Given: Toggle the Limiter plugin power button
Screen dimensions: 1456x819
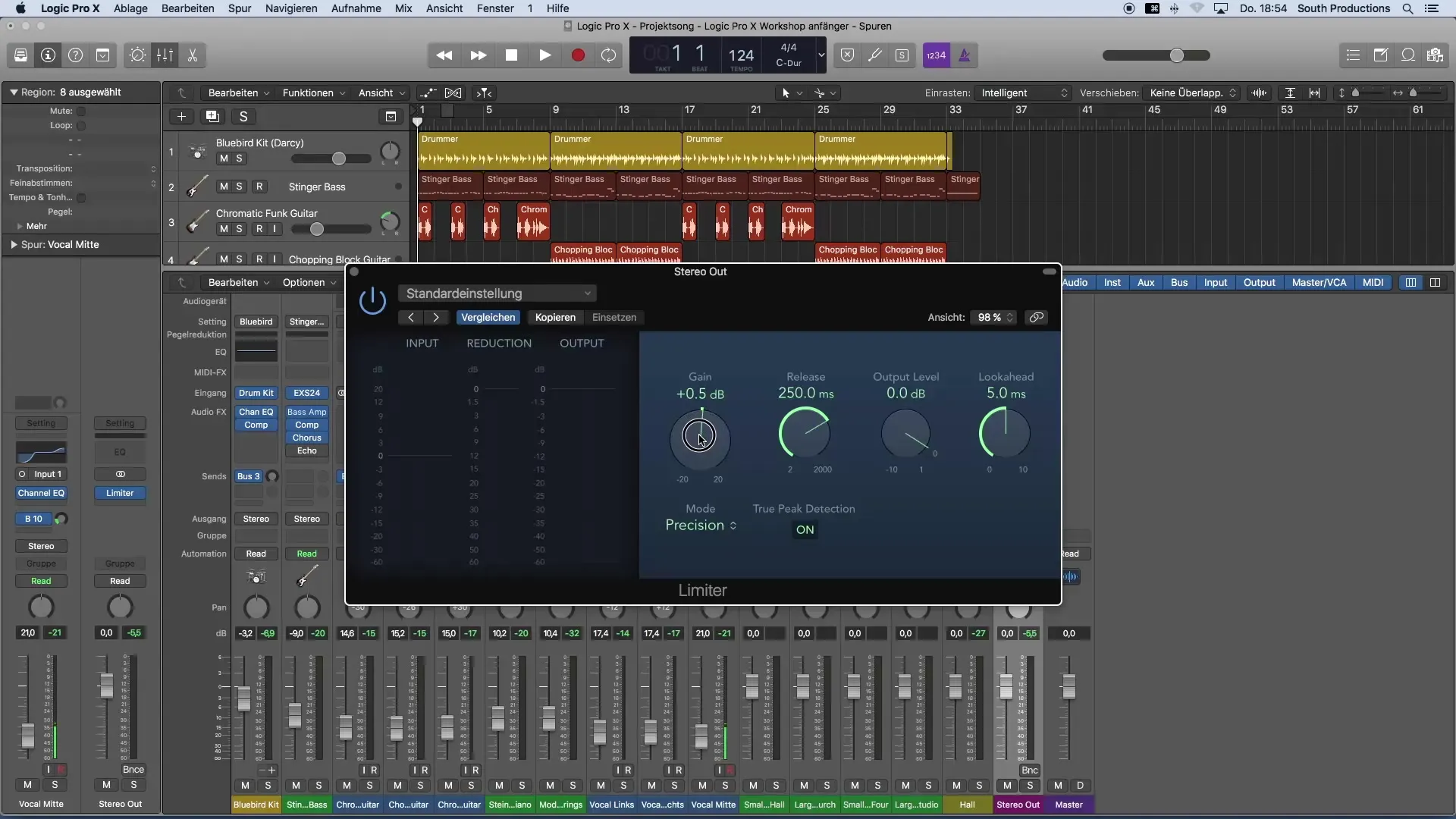Looking at the screenshot, I should [372, 301].
